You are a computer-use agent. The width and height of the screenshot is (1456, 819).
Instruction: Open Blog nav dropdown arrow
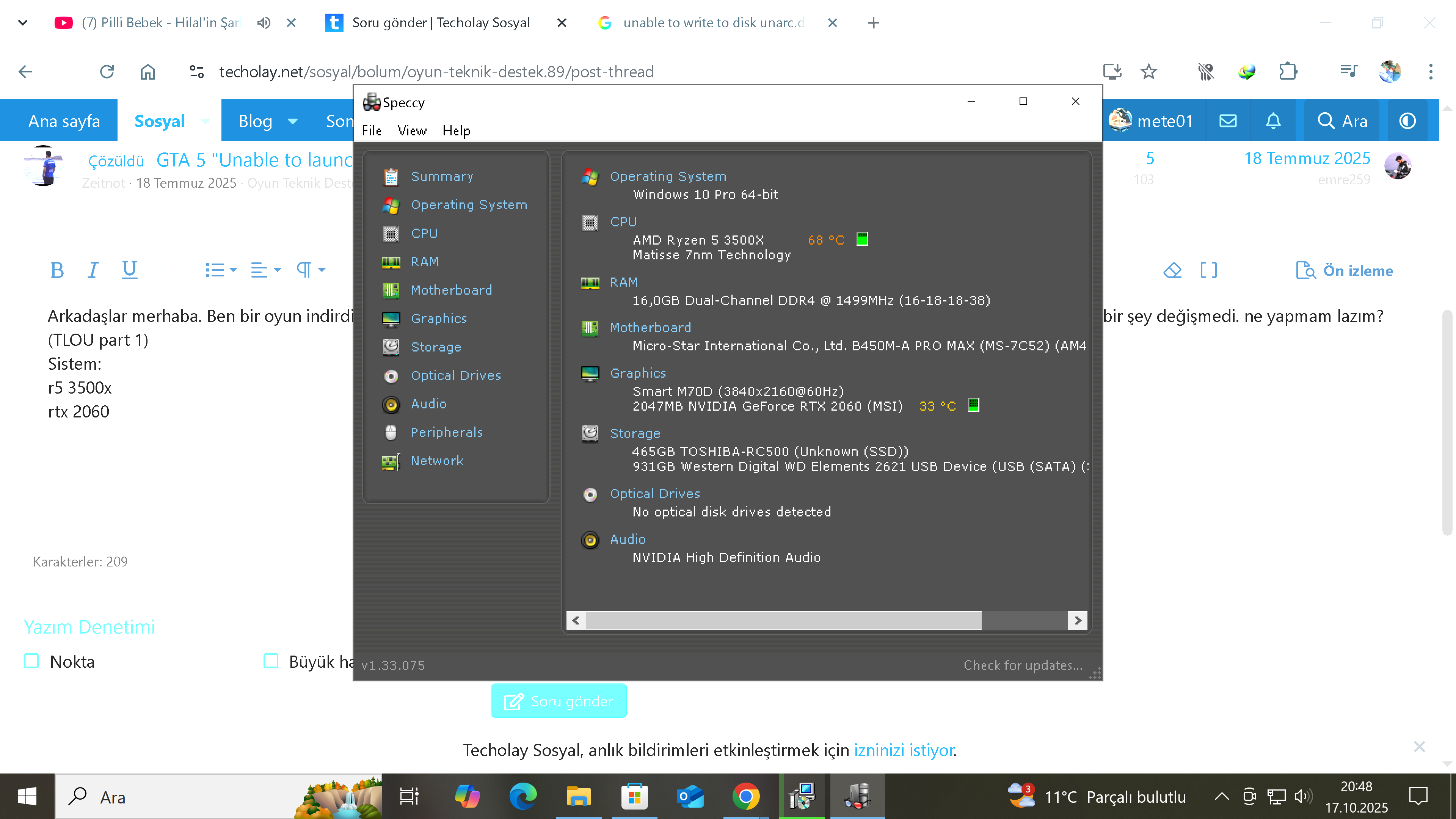click(293, 121)
